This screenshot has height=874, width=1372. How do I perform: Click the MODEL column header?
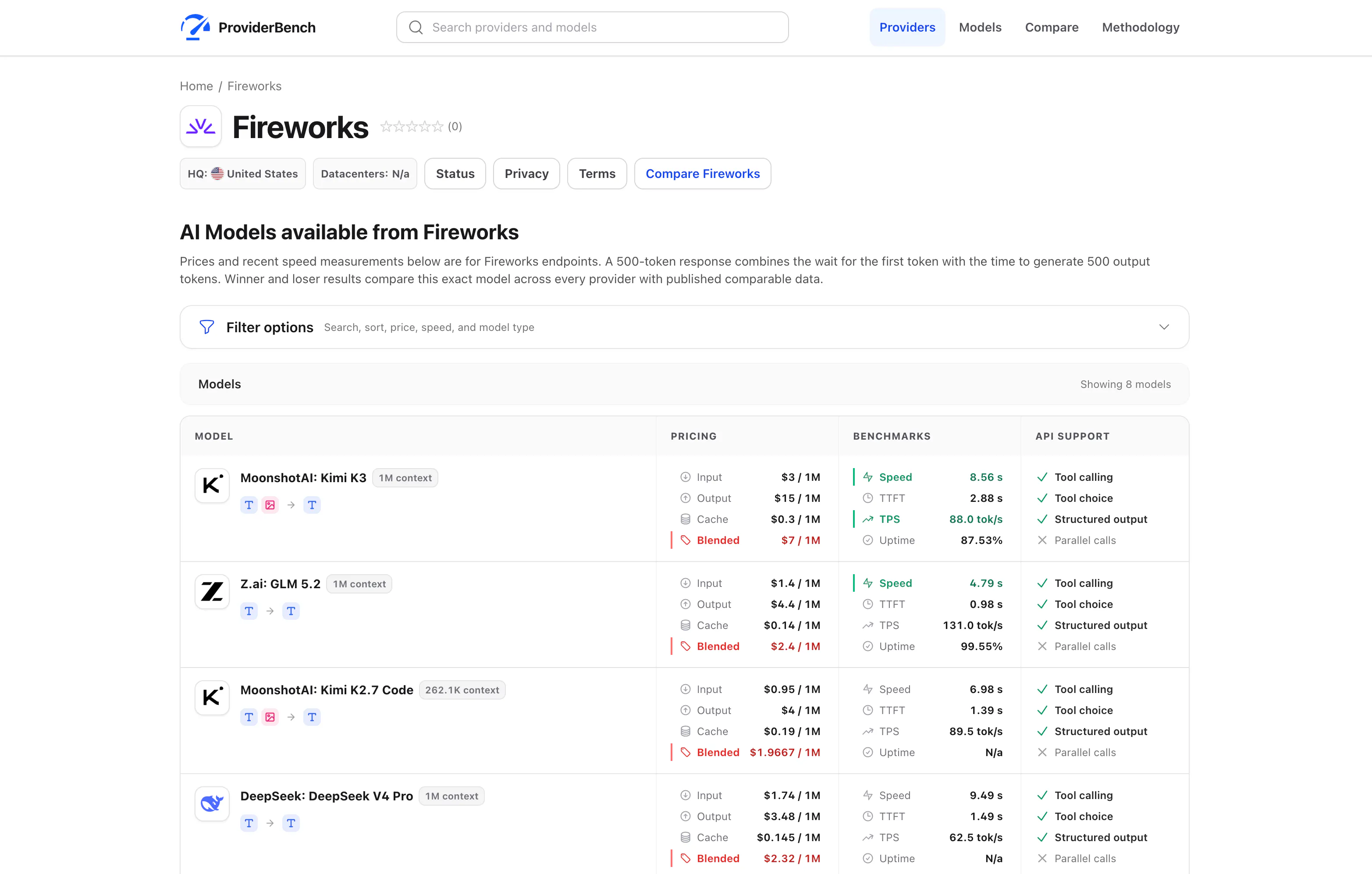(213, 436)
